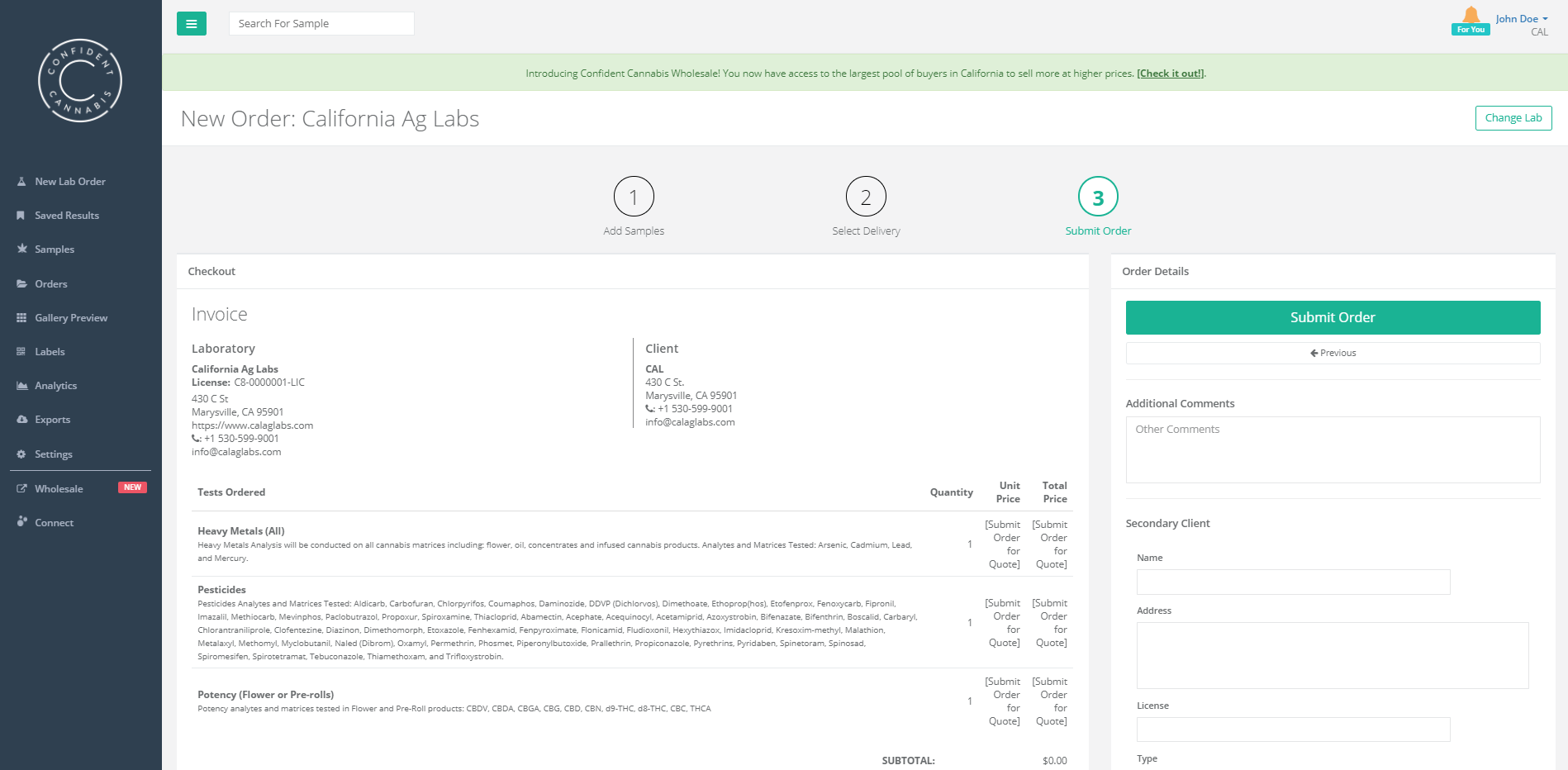Click the gear icon beside Settings
This screenshot has height=770, width=1568.
pos(21,454)
